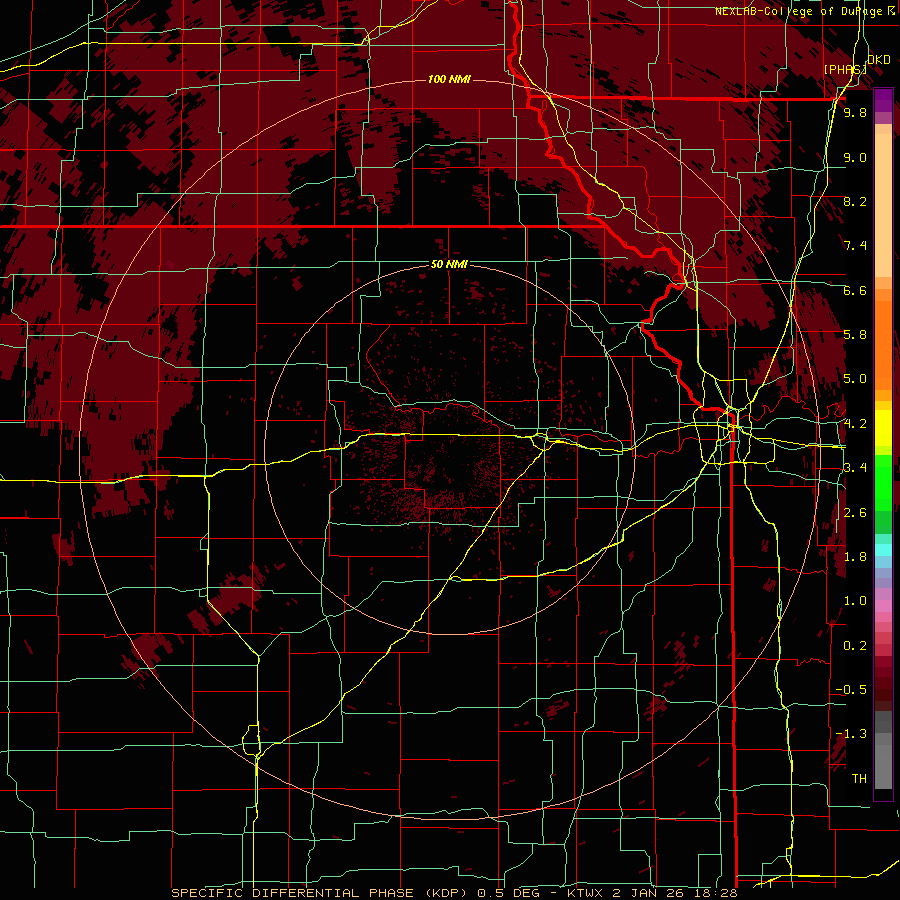Click the "50 NMI" range ring label
Image resolution: width=900 pixels, height=900 pixels.
pos(449,264)
